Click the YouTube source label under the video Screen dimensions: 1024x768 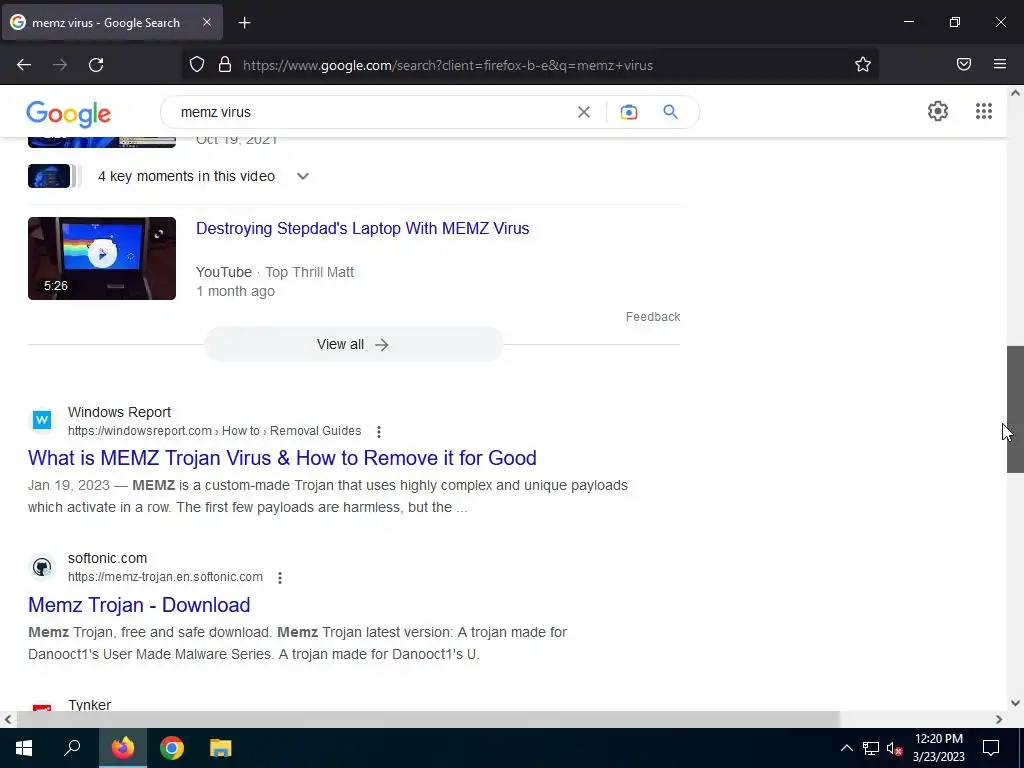[223, 272]
